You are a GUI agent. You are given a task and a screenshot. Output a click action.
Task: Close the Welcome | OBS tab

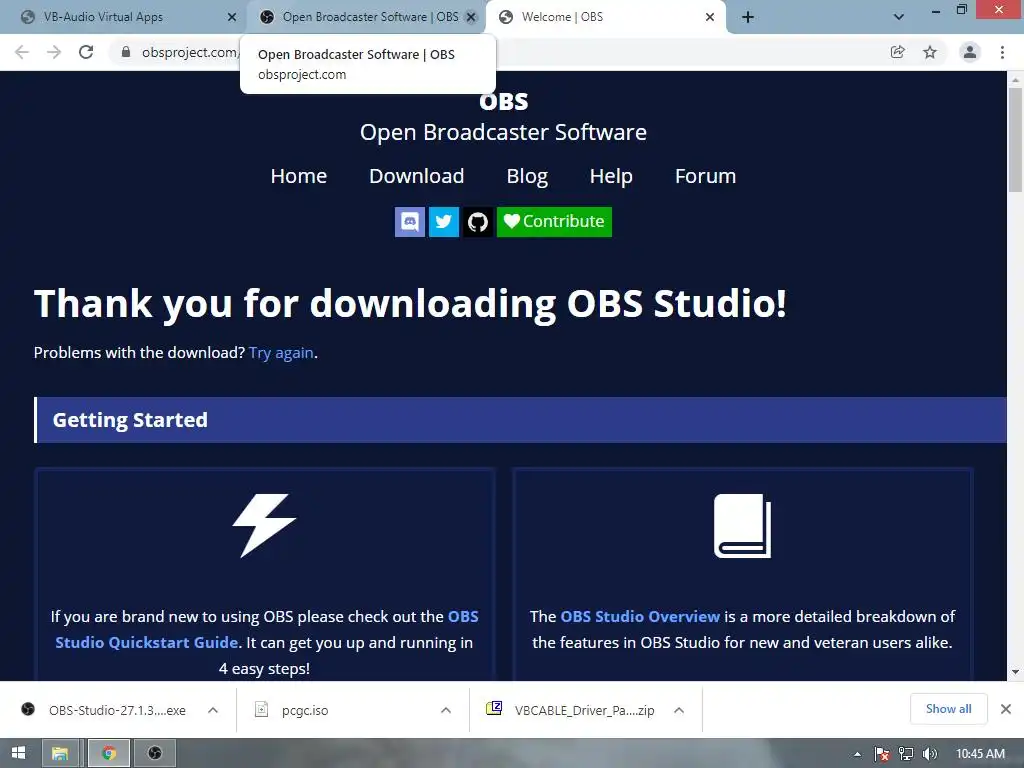tap(710, 17)
